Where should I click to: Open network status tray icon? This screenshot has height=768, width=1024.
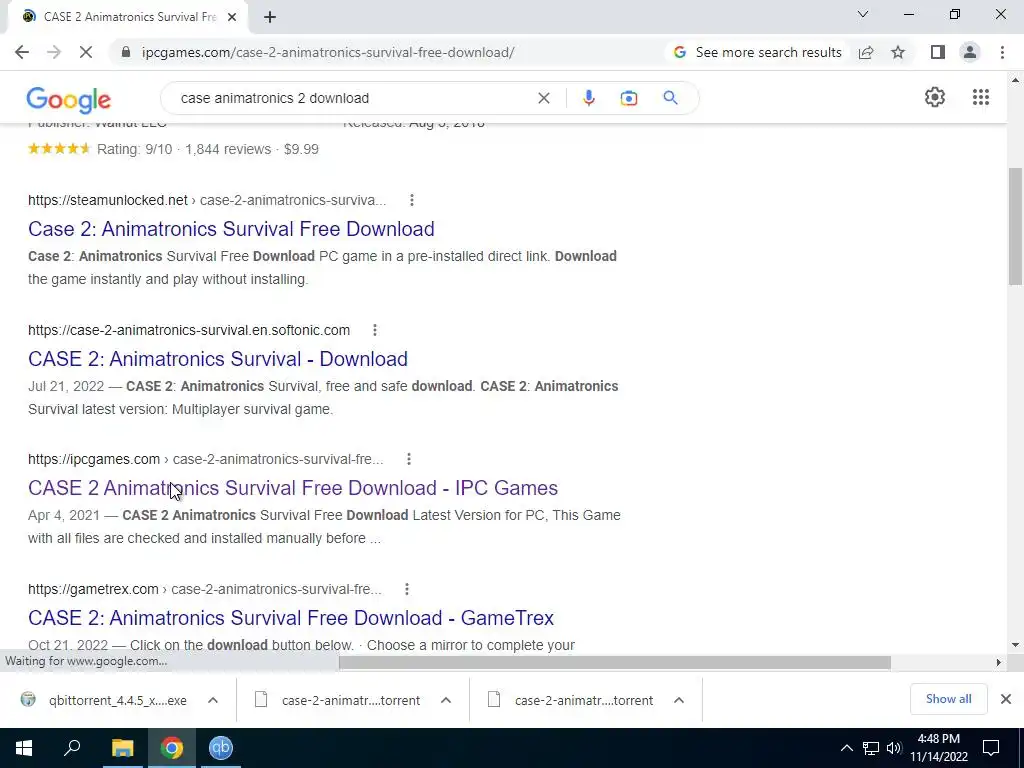point(871,748)
